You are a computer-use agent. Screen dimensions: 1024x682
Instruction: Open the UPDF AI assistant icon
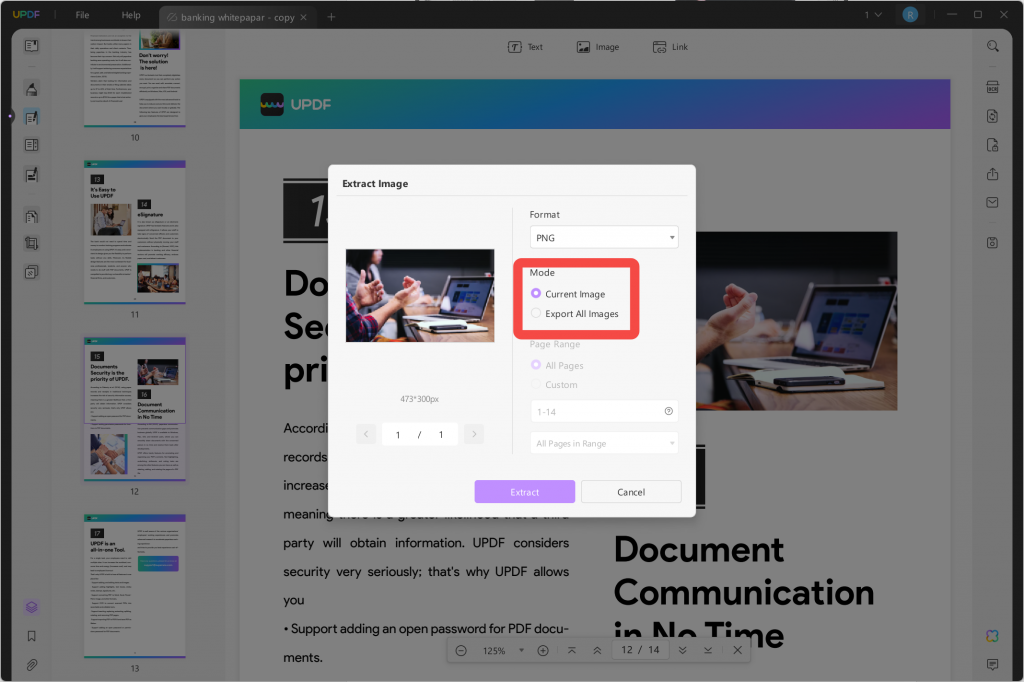31,607
